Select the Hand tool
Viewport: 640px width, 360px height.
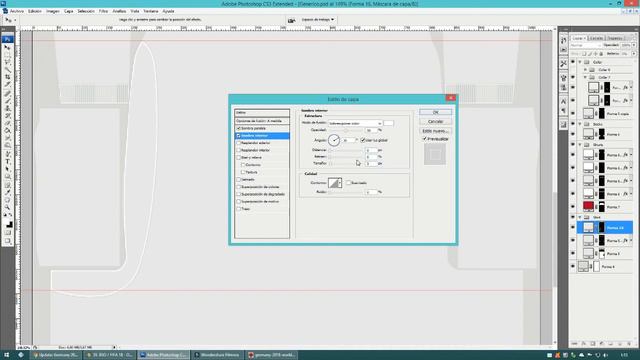click(7, 200)
